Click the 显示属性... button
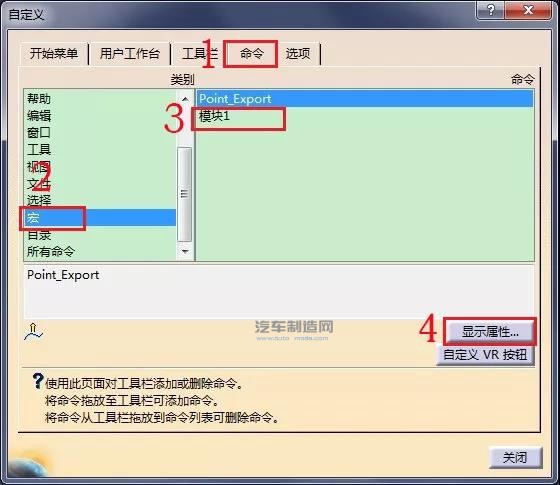Screen dimensions: 560x485 point(490,331)
